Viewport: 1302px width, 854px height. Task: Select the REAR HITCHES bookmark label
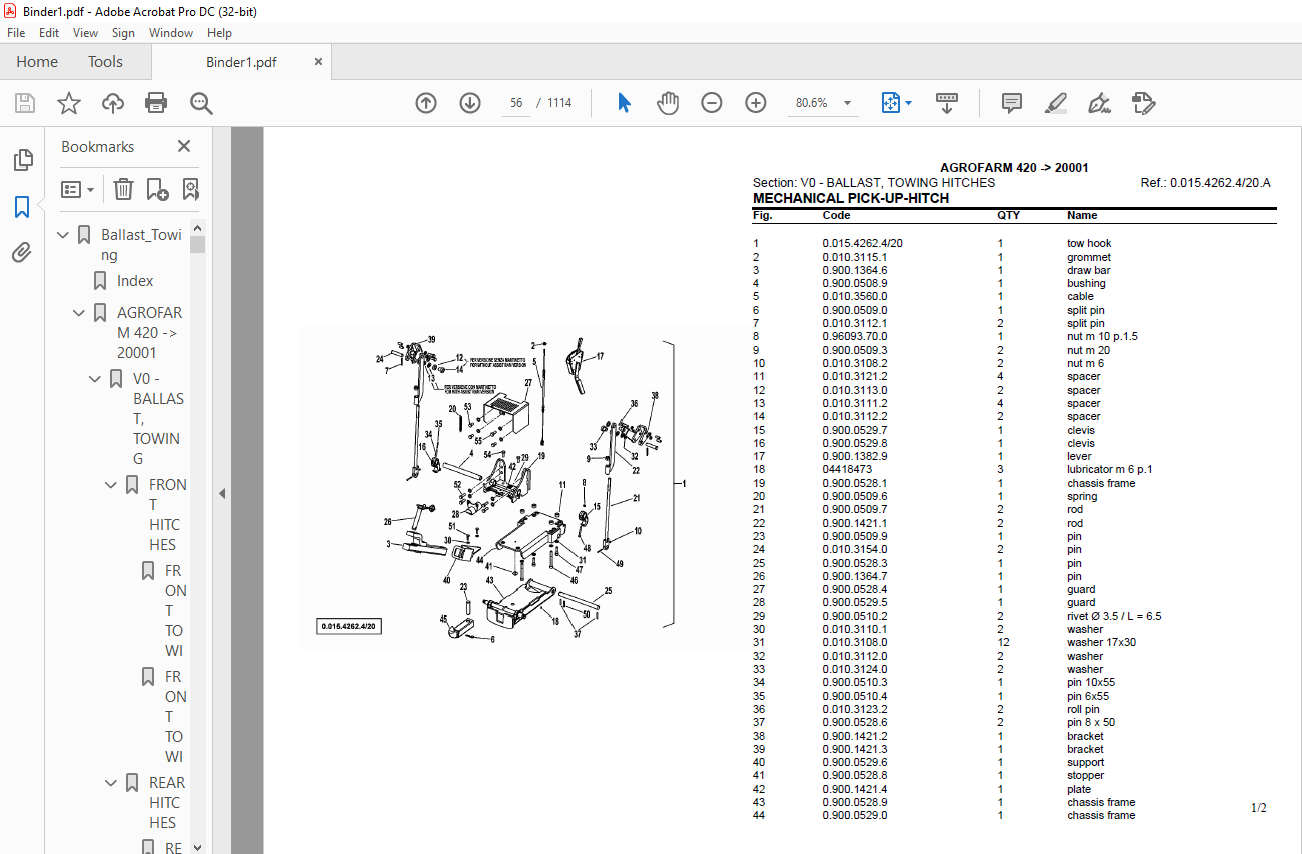point(167,802)
